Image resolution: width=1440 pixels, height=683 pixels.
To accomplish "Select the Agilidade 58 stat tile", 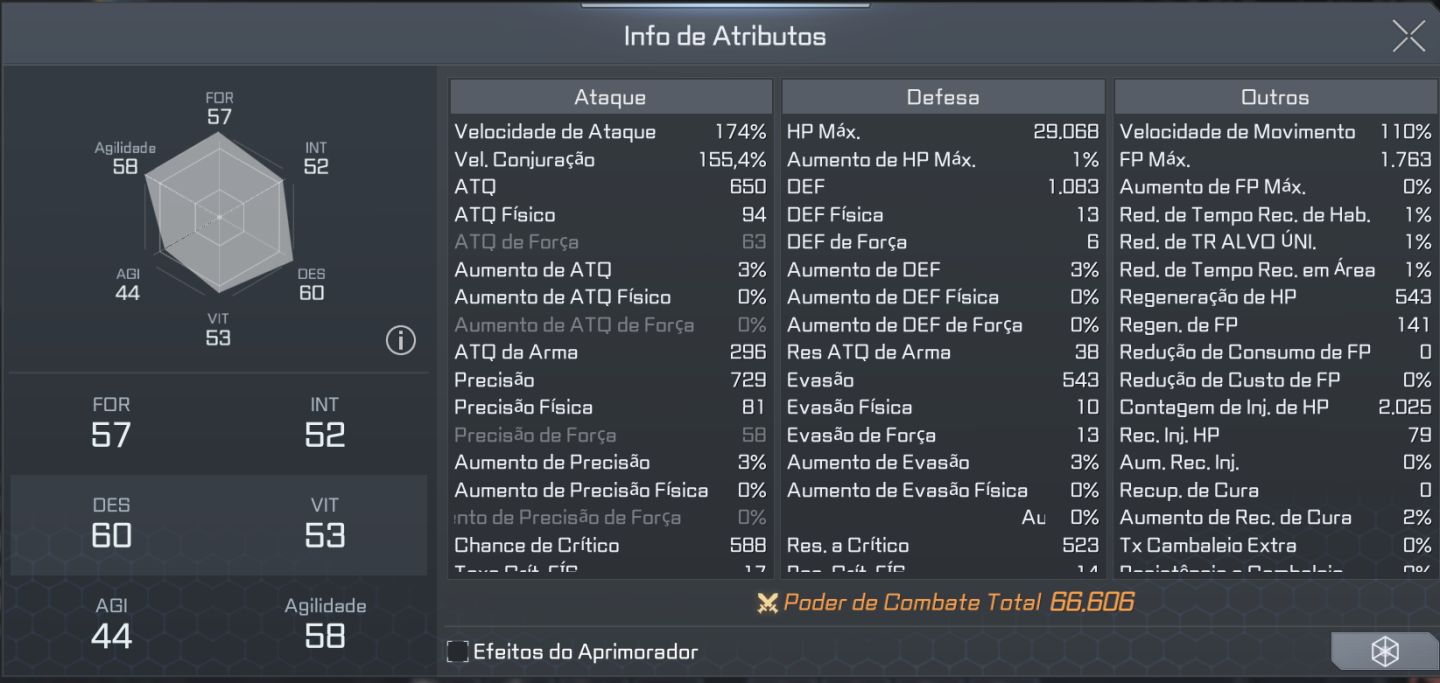I will [324, 624].
